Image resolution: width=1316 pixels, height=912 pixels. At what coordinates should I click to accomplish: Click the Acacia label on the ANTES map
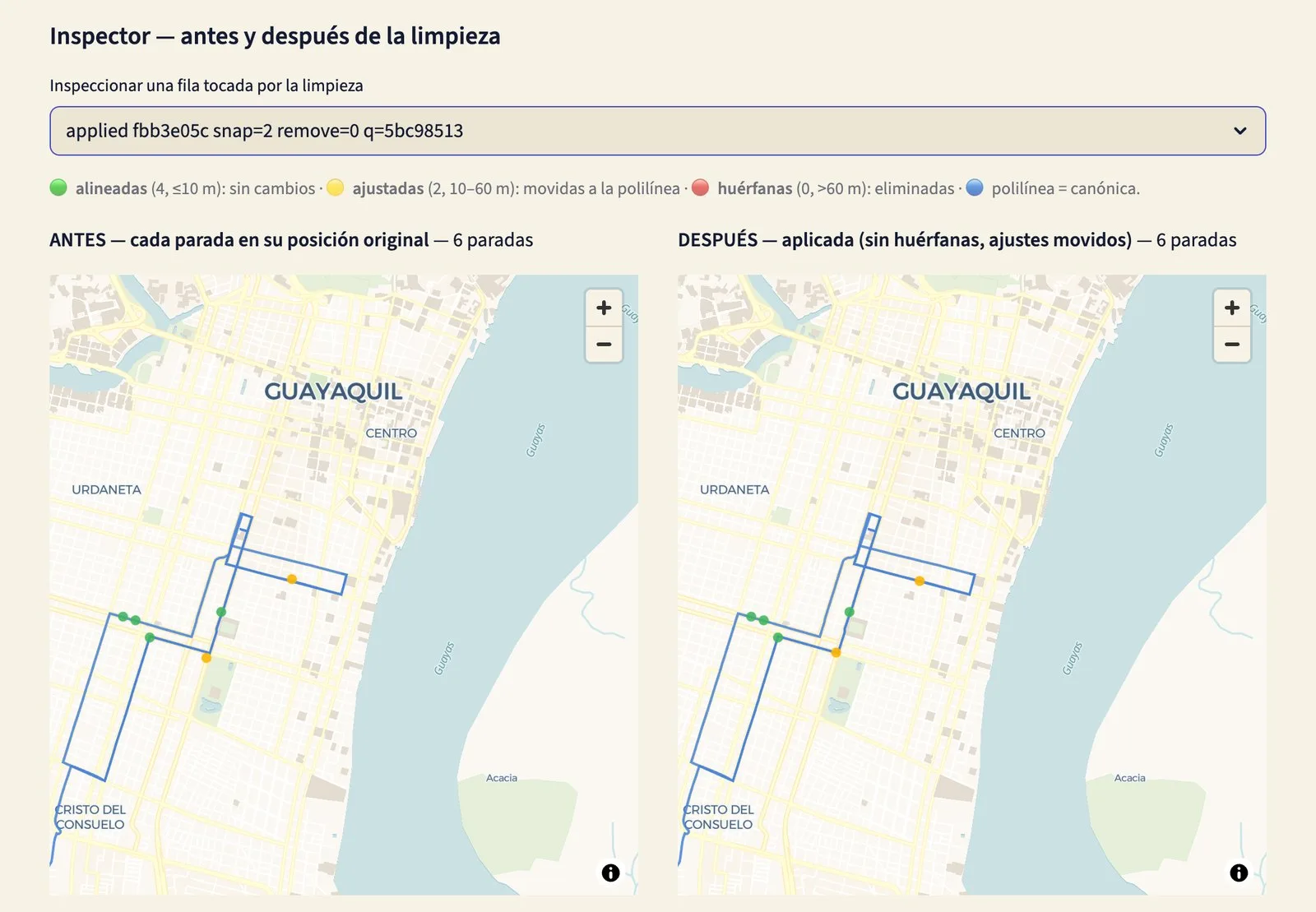point(502,778)
